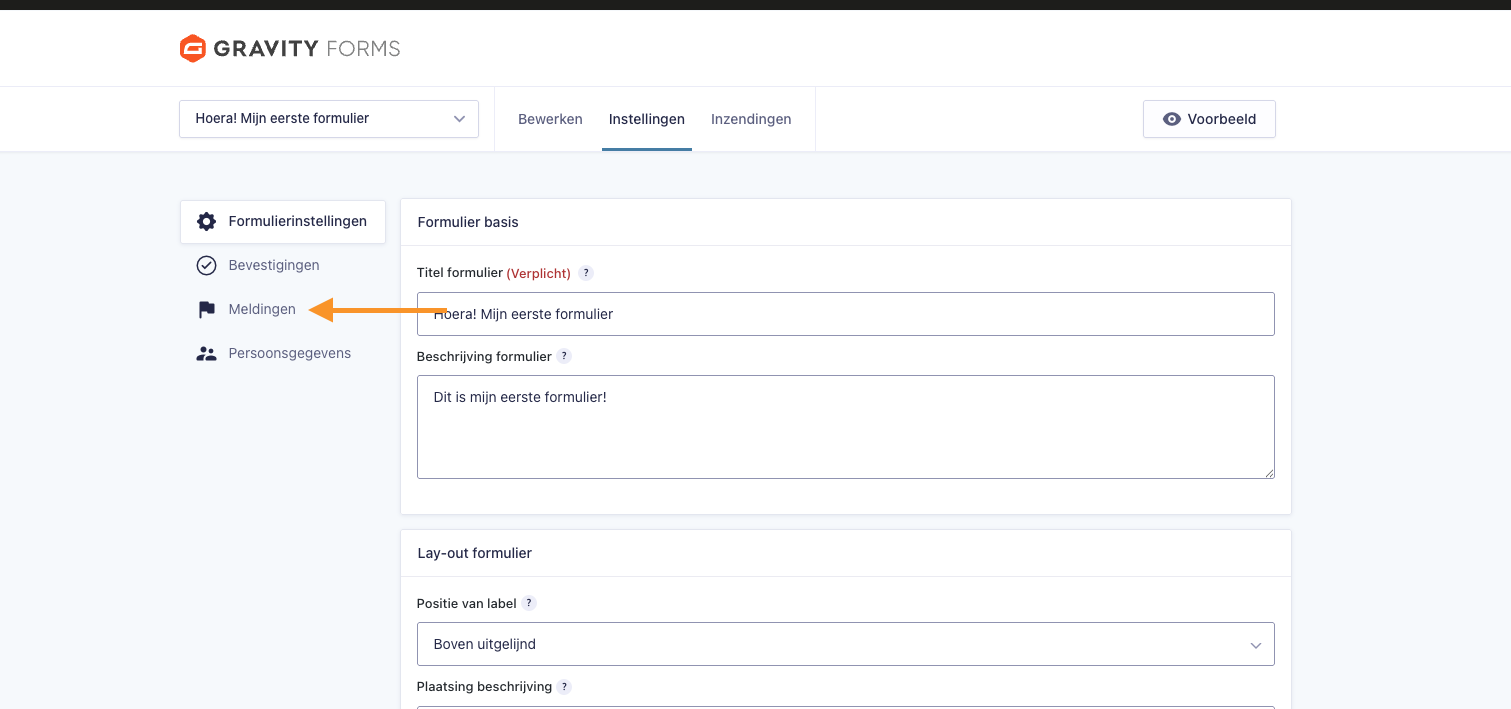Click the Meldingen flag icon

point(206,310)
